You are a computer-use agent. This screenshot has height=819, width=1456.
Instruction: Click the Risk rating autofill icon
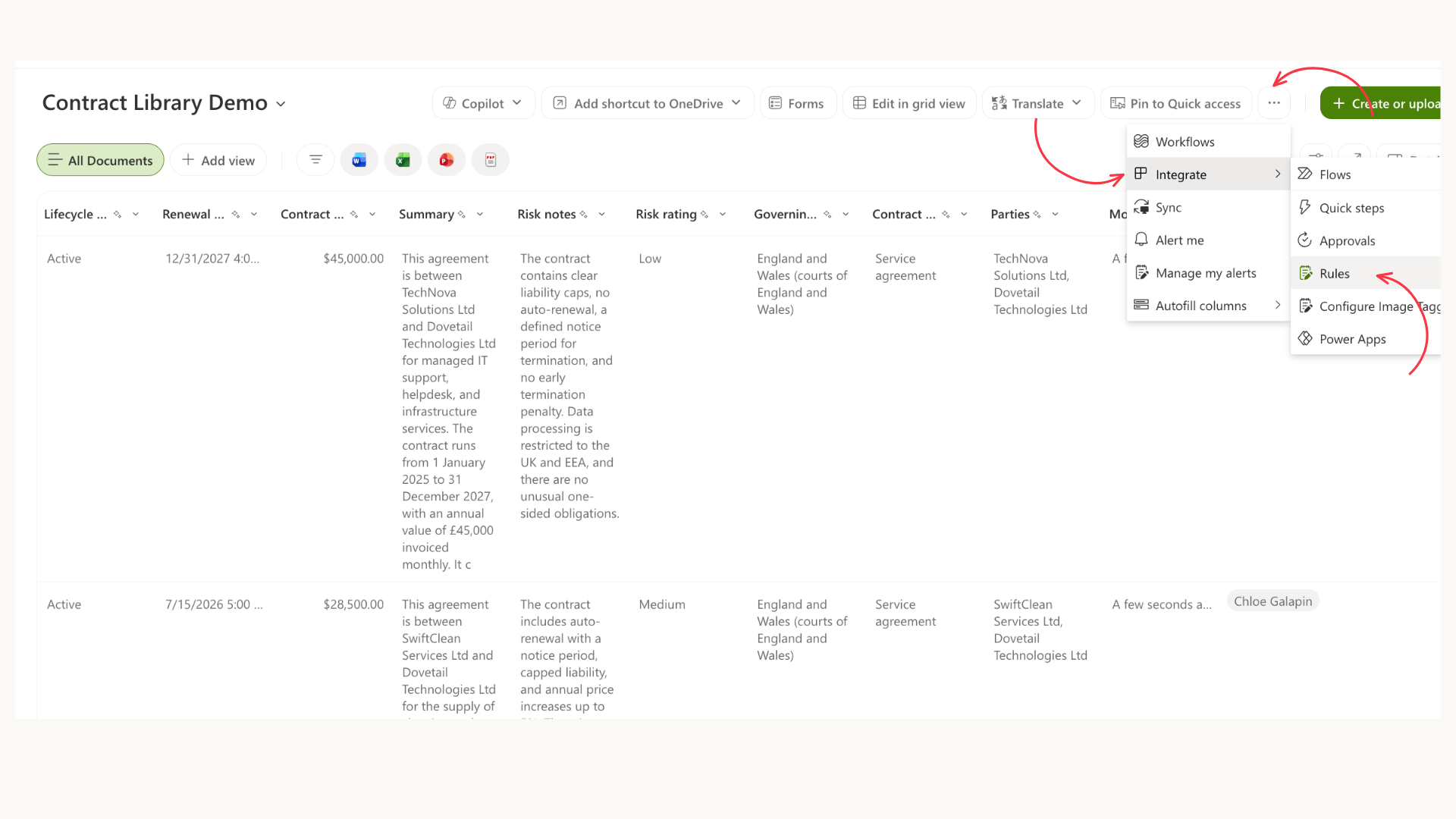coord(704,215)
